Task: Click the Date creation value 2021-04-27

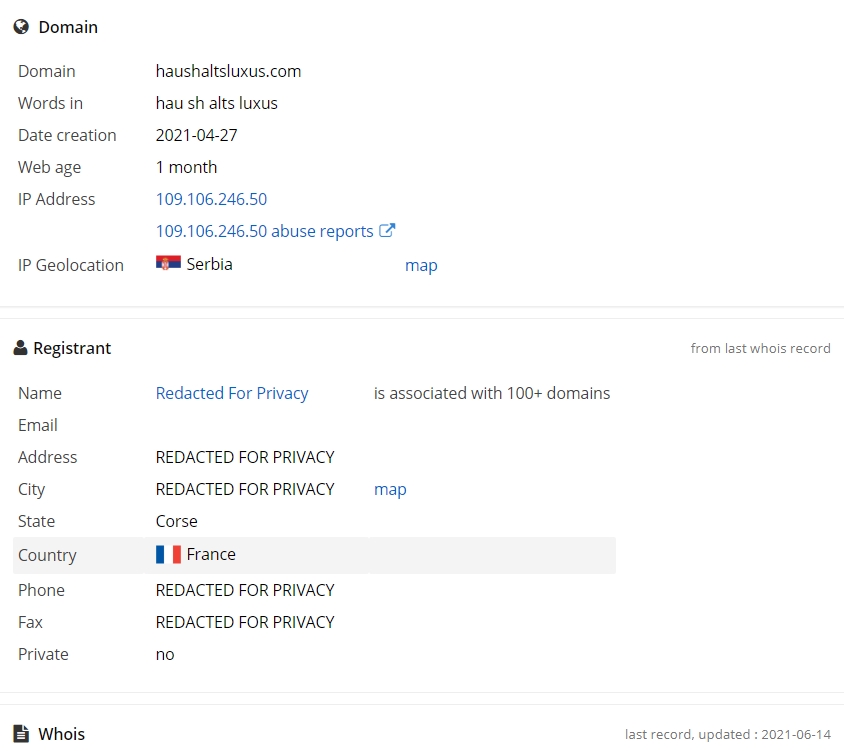Action: pyautogui.click(x=196, y=135)
